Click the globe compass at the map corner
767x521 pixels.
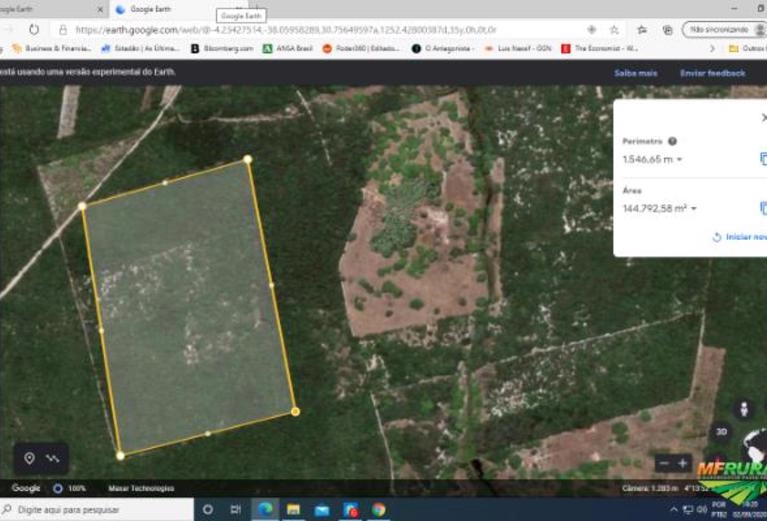pos(756,445)
